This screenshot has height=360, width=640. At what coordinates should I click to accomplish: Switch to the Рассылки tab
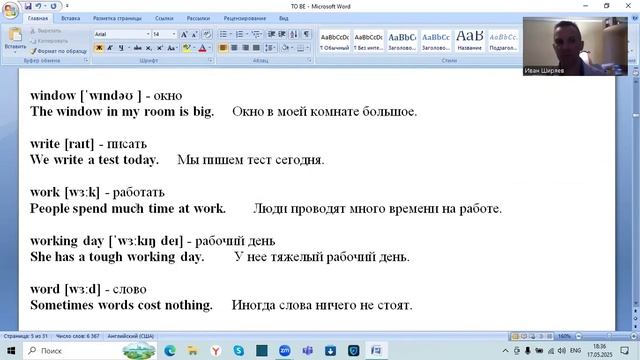[x=198, y=18]
